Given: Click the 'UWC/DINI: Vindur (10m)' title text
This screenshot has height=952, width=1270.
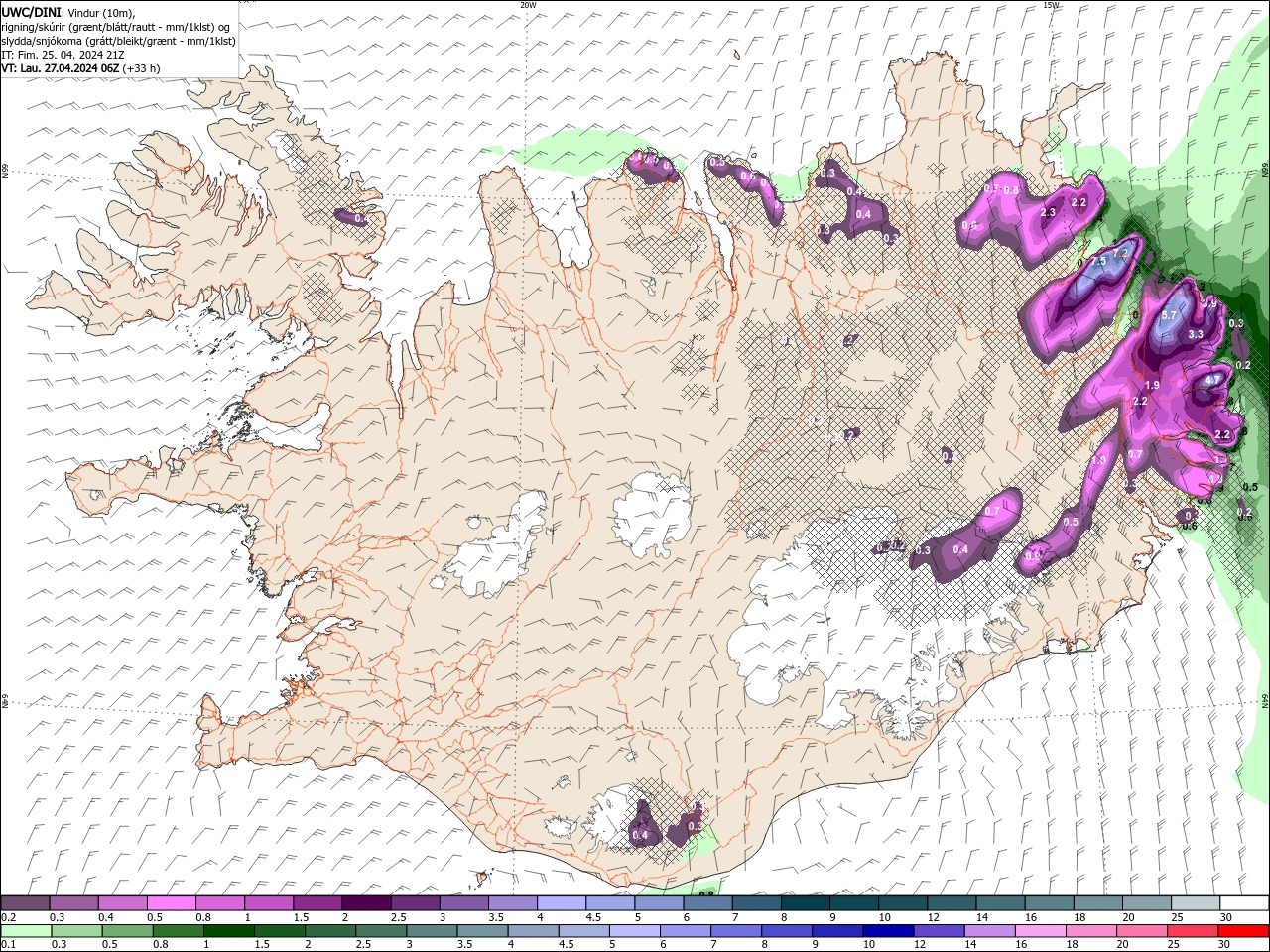Looking at the screenshot, I should click(x=66, y=12).
